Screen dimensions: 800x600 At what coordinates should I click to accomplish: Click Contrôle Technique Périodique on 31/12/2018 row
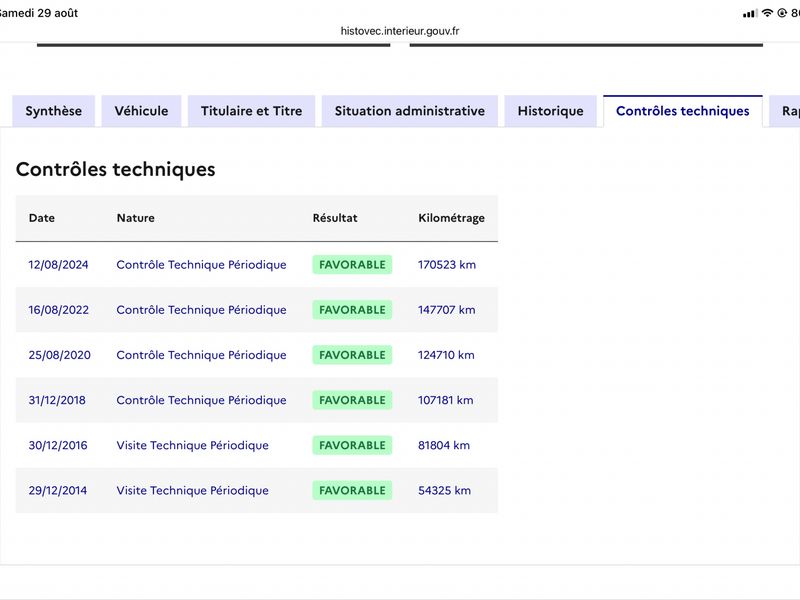point(202,400)
